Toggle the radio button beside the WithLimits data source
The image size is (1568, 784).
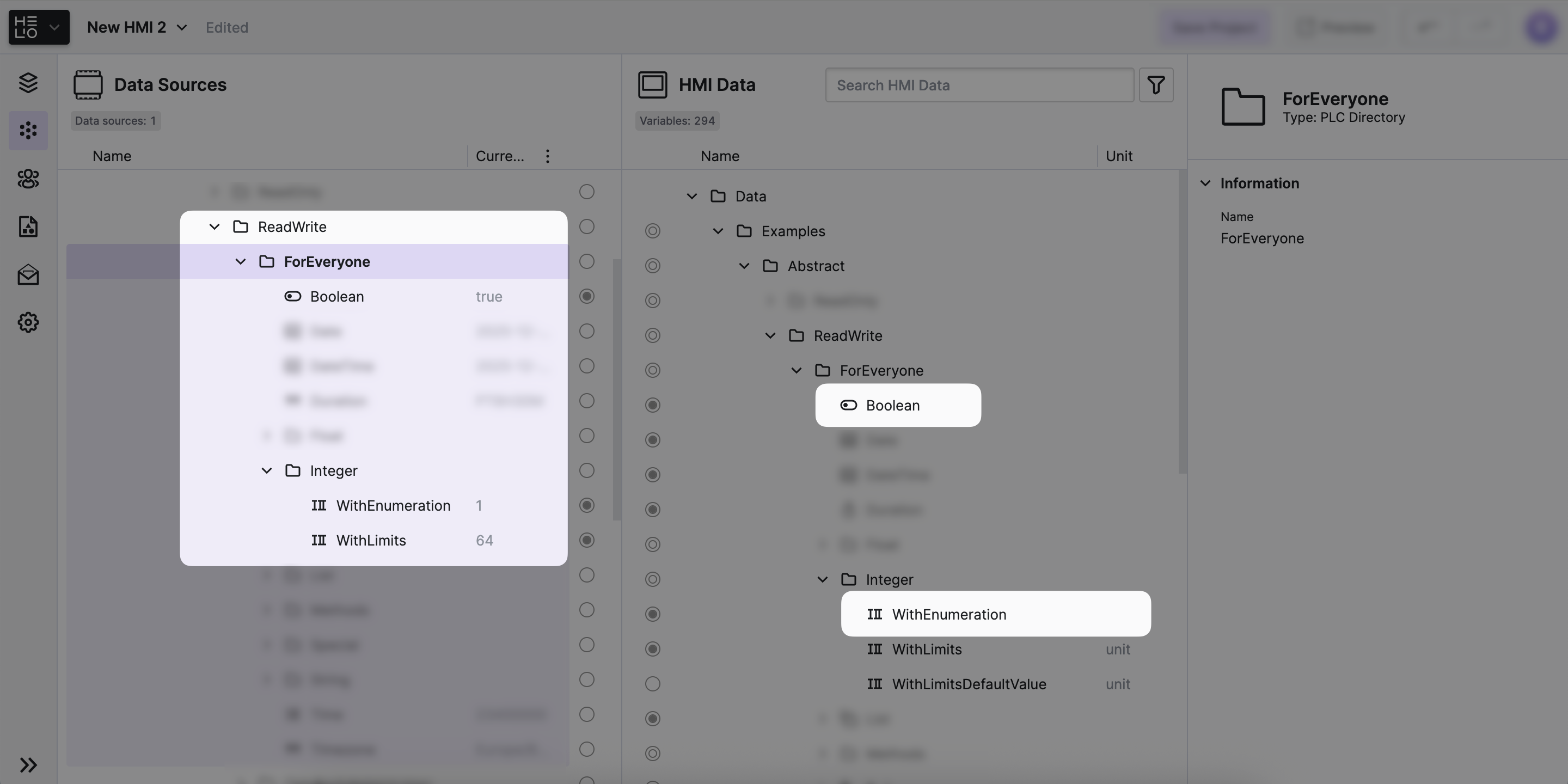click(586, 541)
